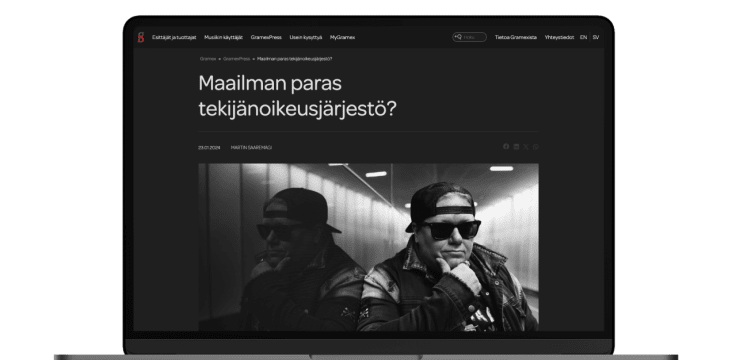The image size is (732, 360).
Task: Click the black-and-white article photo
Action: coord(368,247)
